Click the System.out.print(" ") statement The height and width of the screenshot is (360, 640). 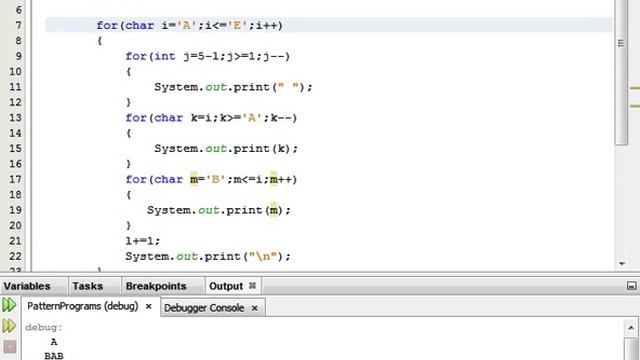point(233,87)
